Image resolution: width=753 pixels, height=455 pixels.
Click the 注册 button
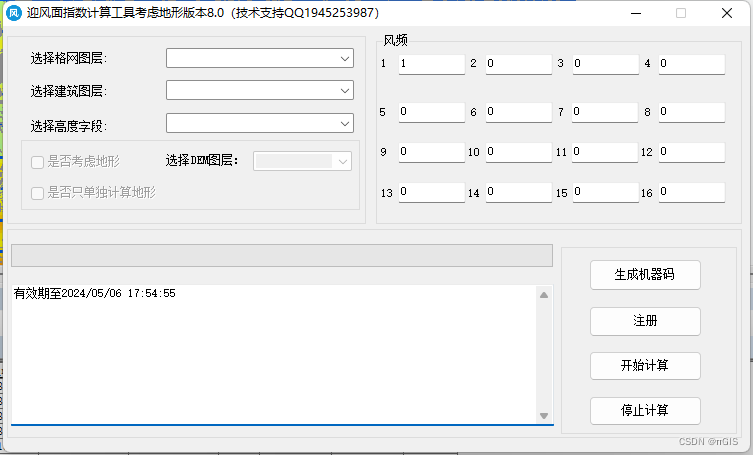click(x=645, y=321)
